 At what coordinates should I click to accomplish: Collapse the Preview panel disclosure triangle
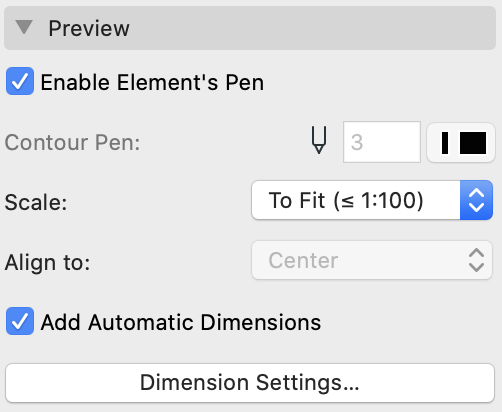pyautogui.click(x=24, y=27)
